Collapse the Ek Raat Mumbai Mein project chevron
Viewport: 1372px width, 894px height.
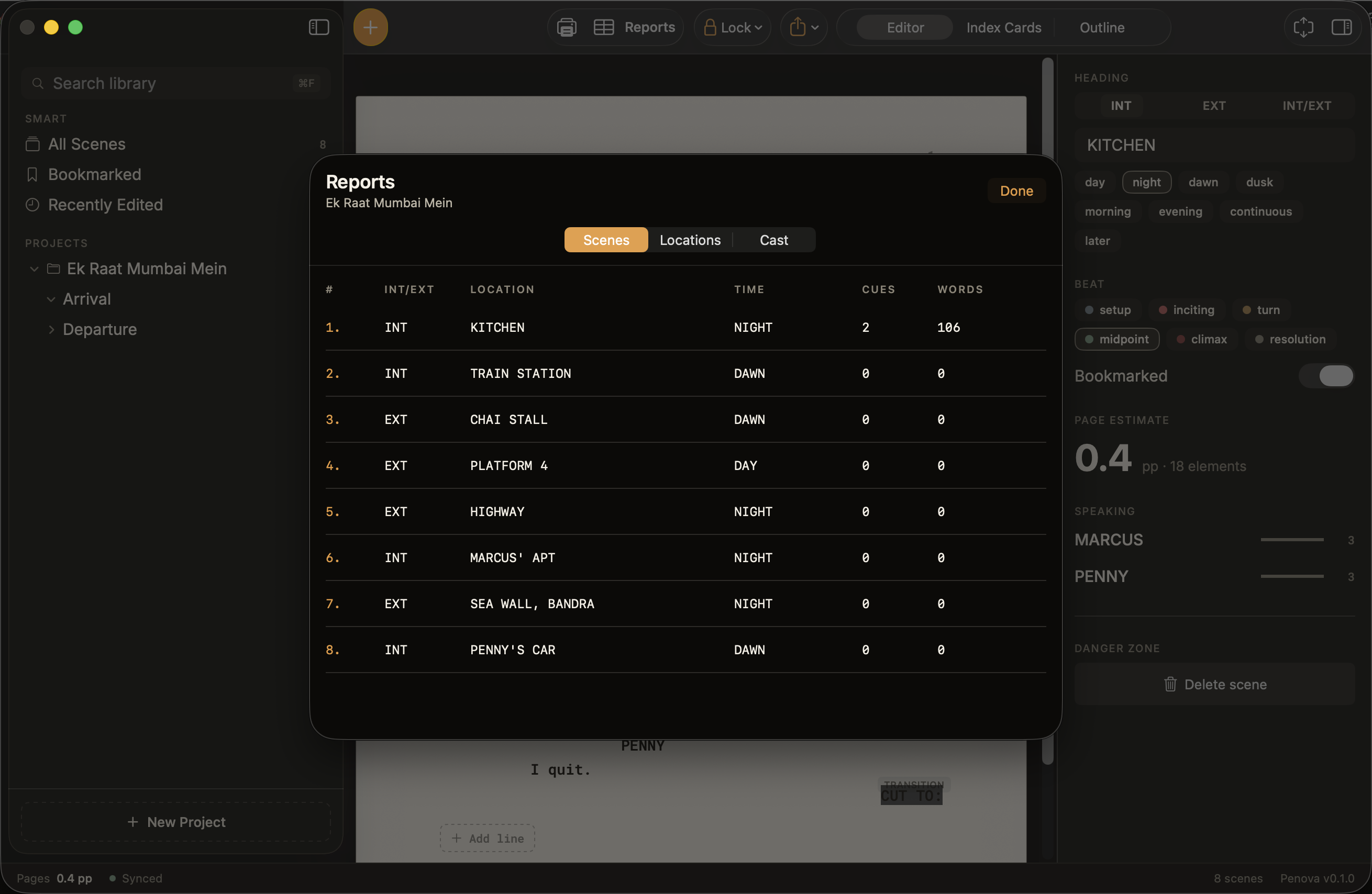point(34,269)
